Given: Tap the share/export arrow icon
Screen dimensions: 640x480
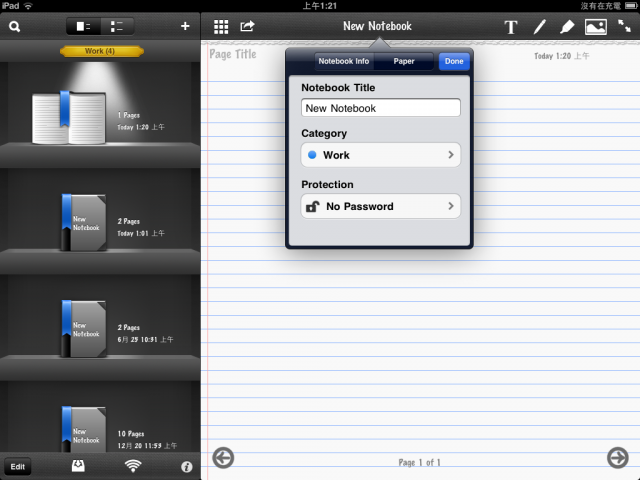Looking at the screenshot, I should point(247,26).
